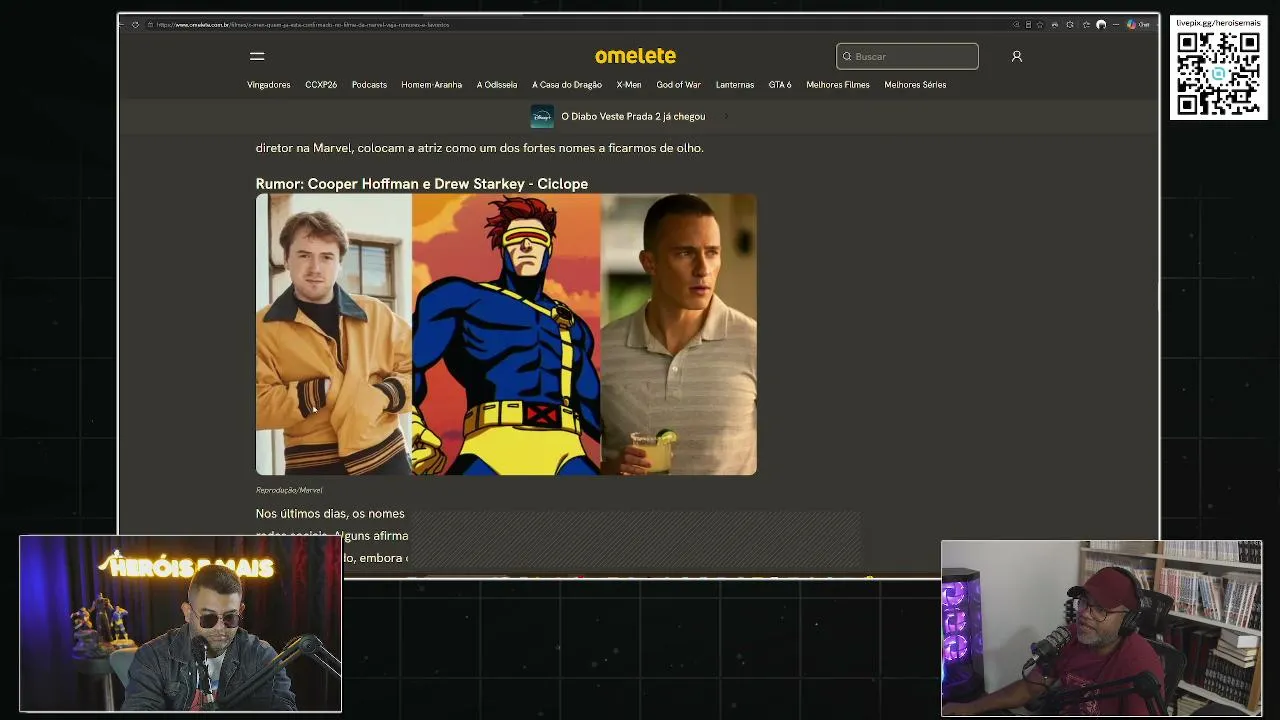Open Melhores Filmes section
This screenshot has width=1280, height=720.
[x=838, y=85]
